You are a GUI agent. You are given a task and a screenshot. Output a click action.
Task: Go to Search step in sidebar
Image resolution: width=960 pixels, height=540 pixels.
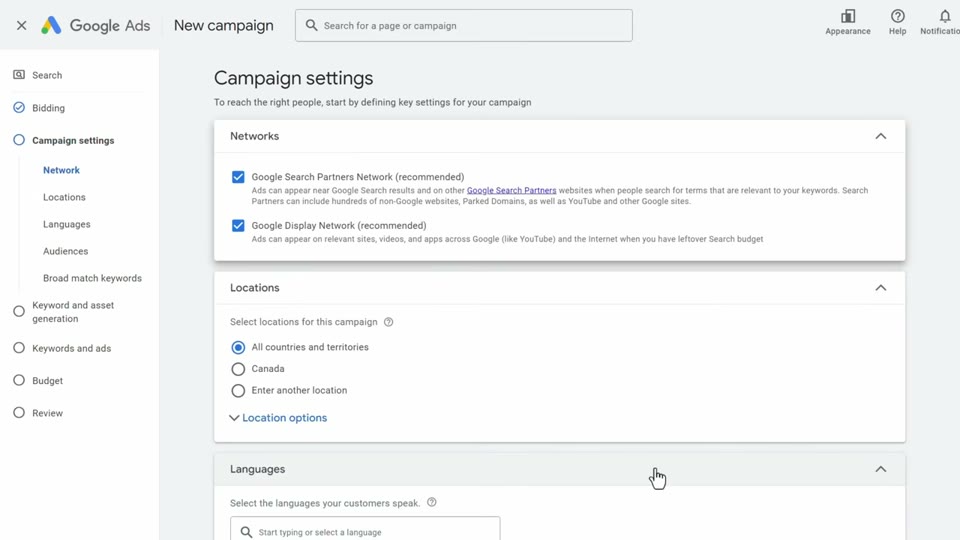47,75
